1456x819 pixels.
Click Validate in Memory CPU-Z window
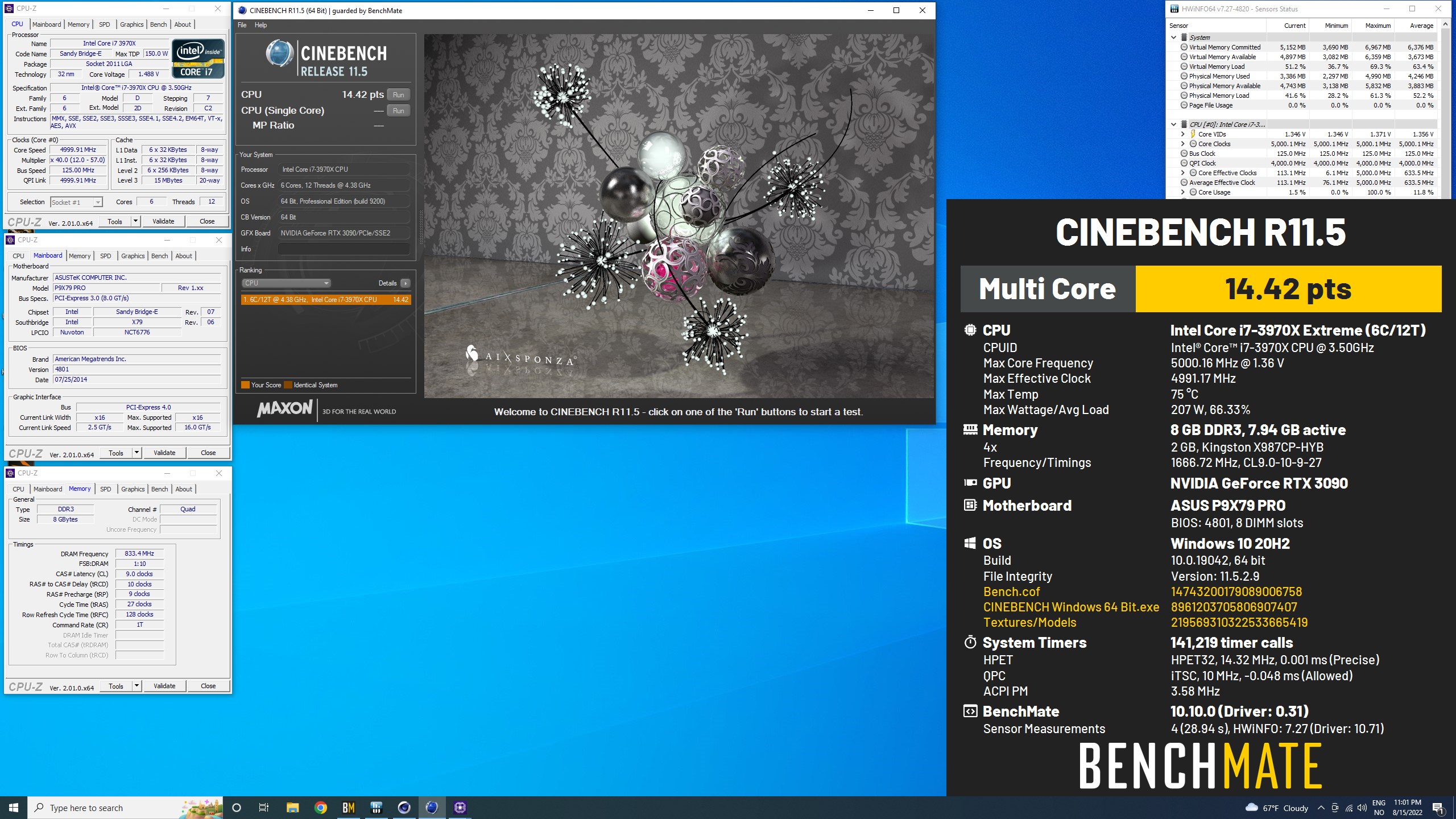[x=164, y=686]
